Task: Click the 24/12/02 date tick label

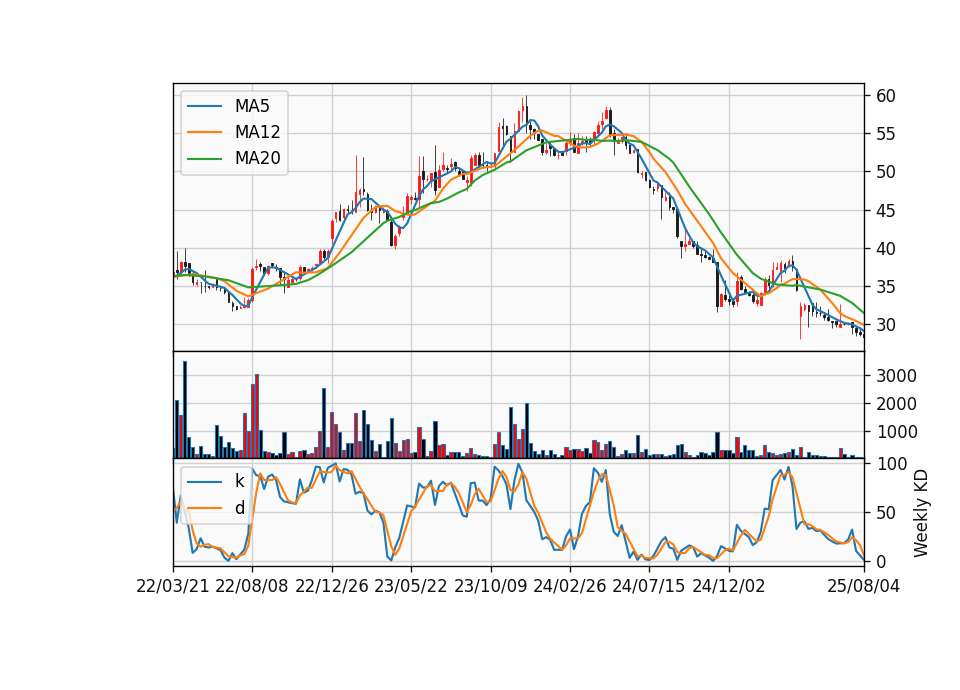Action: click(x=729, y=586)
